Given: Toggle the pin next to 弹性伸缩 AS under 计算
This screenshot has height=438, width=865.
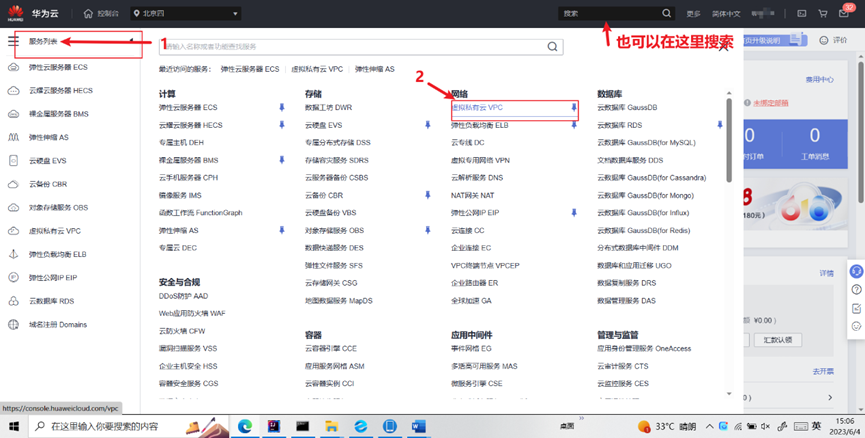Looking at the screenshot, I should click(x=282, y=230).
